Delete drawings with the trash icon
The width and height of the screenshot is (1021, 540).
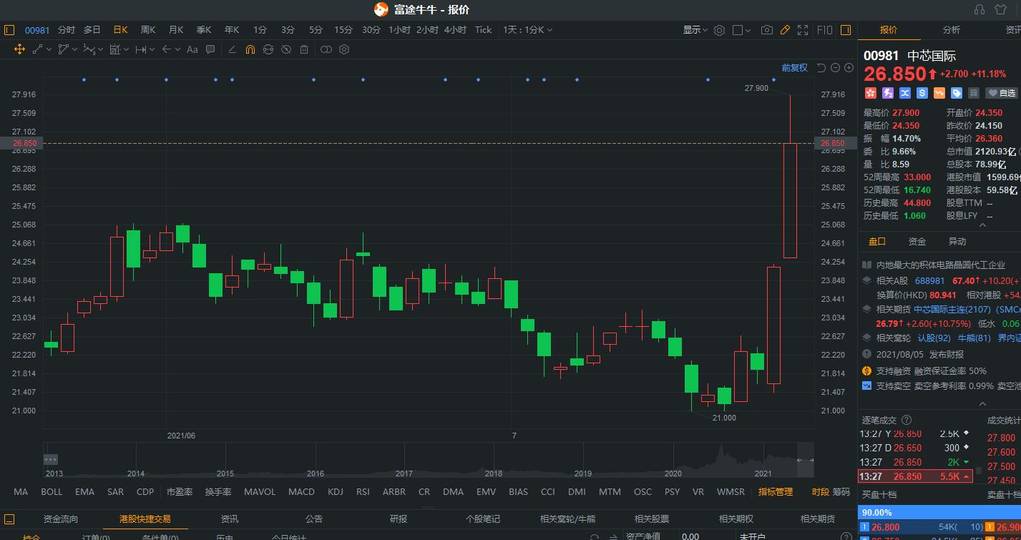[304, 50]
